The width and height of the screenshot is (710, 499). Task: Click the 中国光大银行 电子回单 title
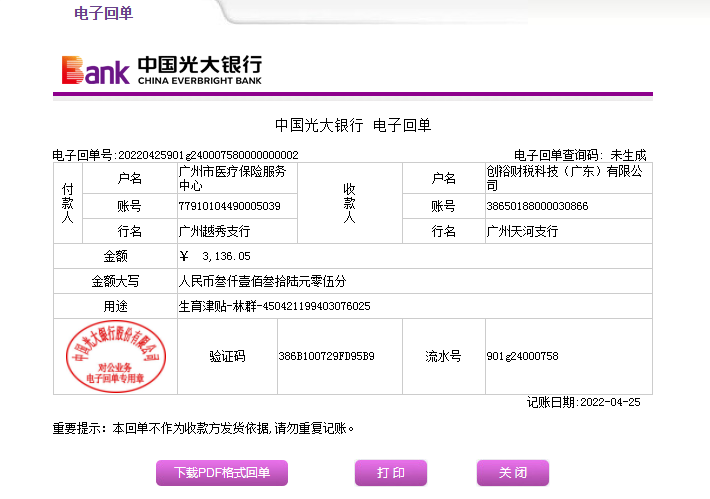coord(353,125)
